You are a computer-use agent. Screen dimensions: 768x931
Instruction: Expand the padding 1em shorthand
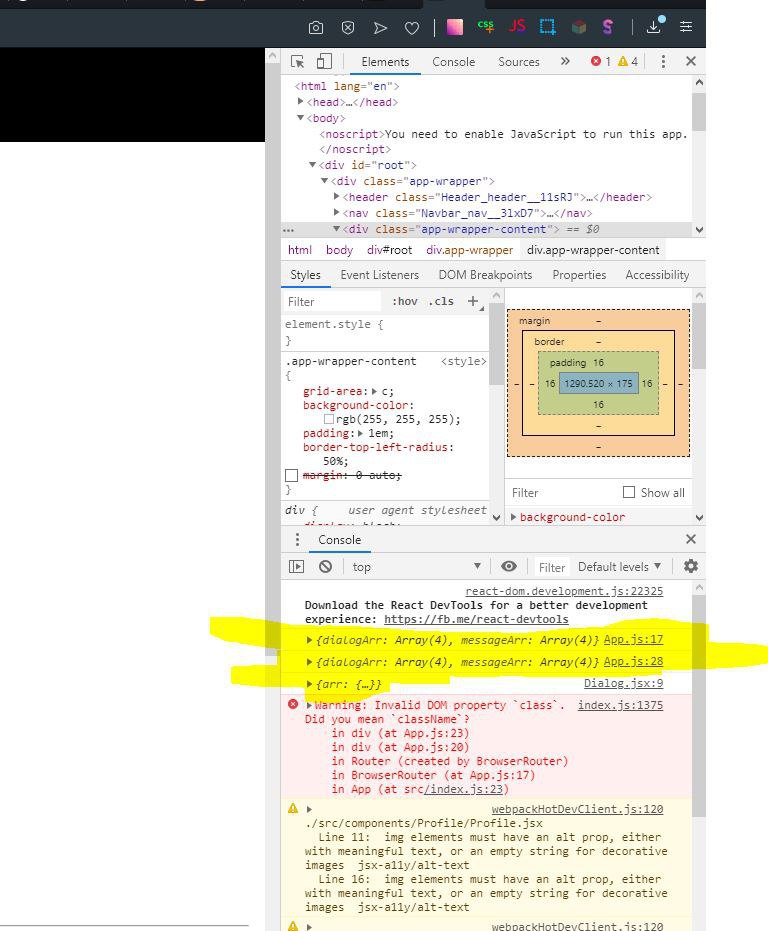[361, 433]
